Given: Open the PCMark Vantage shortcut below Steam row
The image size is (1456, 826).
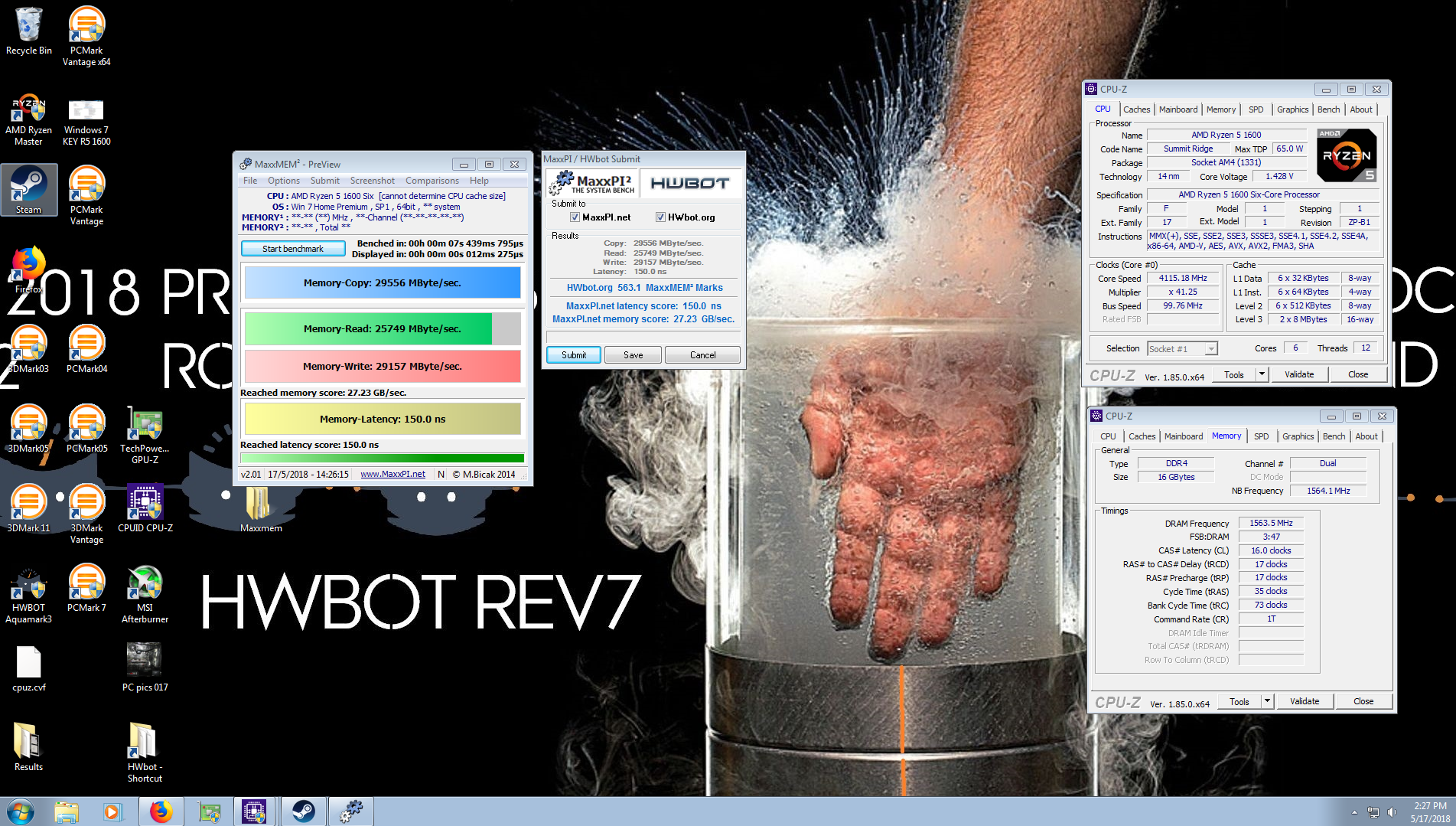Looking at the screenshot, I should (x=86, y=195).
